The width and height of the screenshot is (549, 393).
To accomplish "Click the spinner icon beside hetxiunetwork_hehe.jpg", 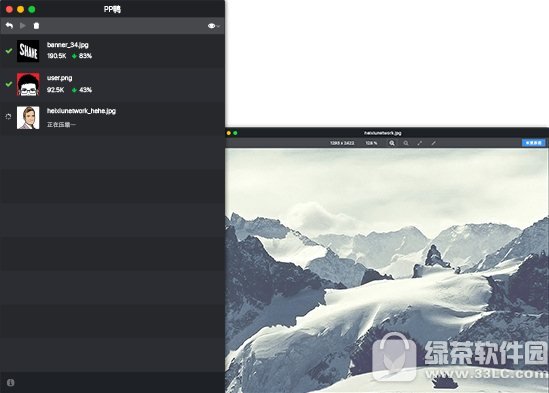I will 8,117.
